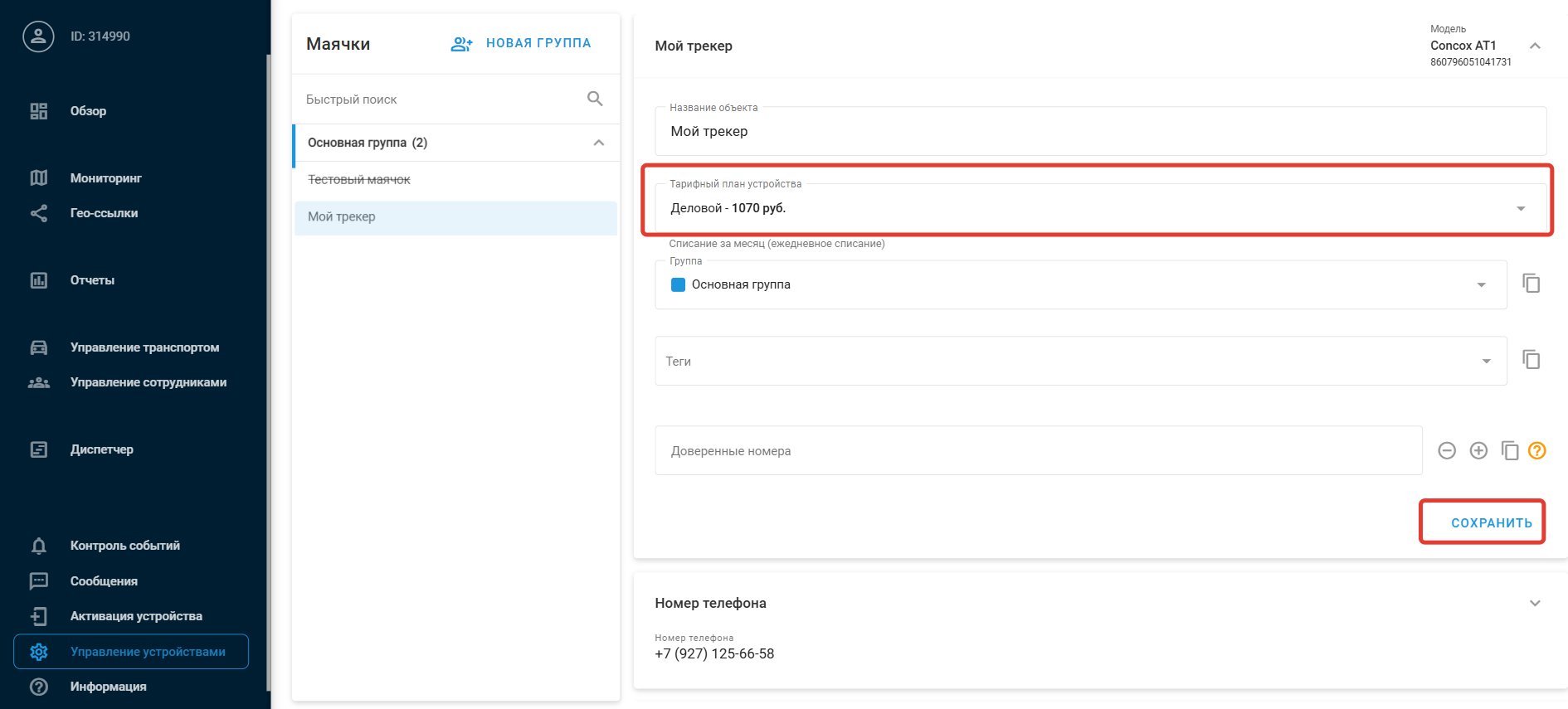The image size is (1568, 709).
Task: Click the Сохранить button
Action: 1491,522
